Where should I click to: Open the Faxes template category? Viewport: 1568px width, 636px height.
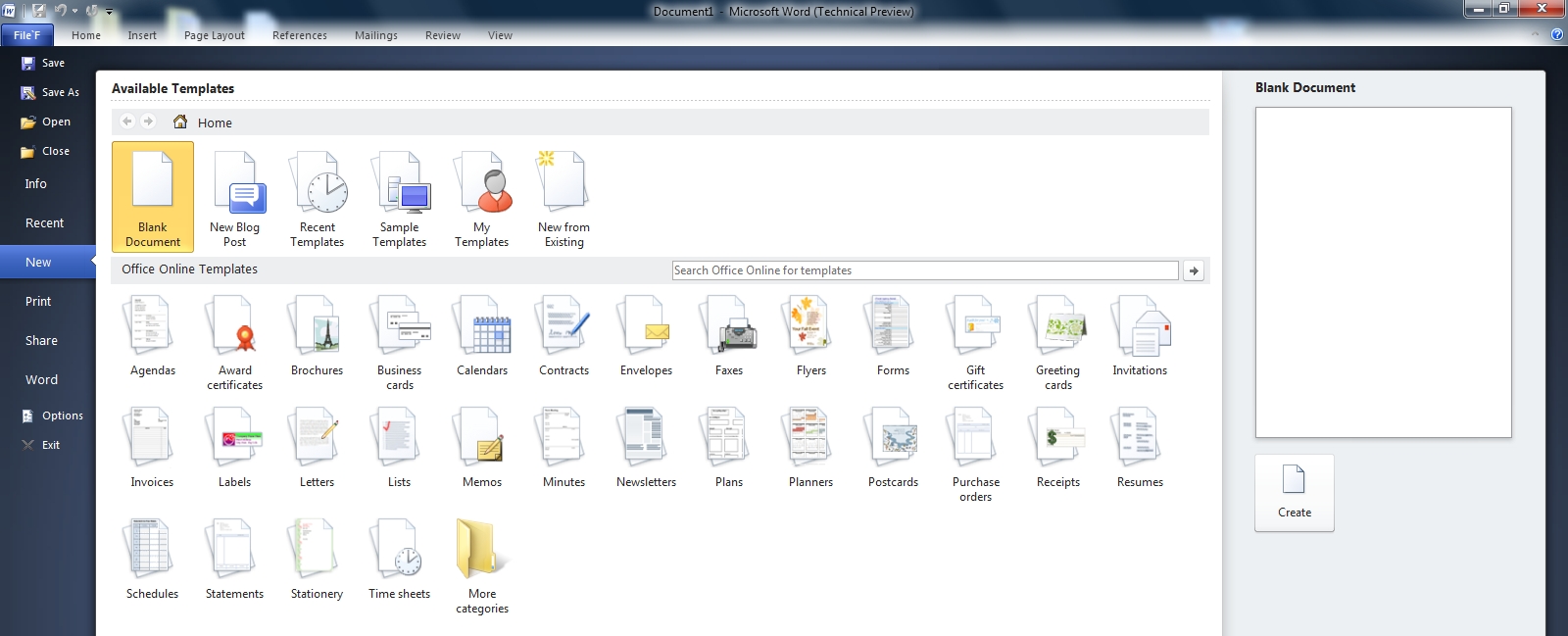[729, 338]
